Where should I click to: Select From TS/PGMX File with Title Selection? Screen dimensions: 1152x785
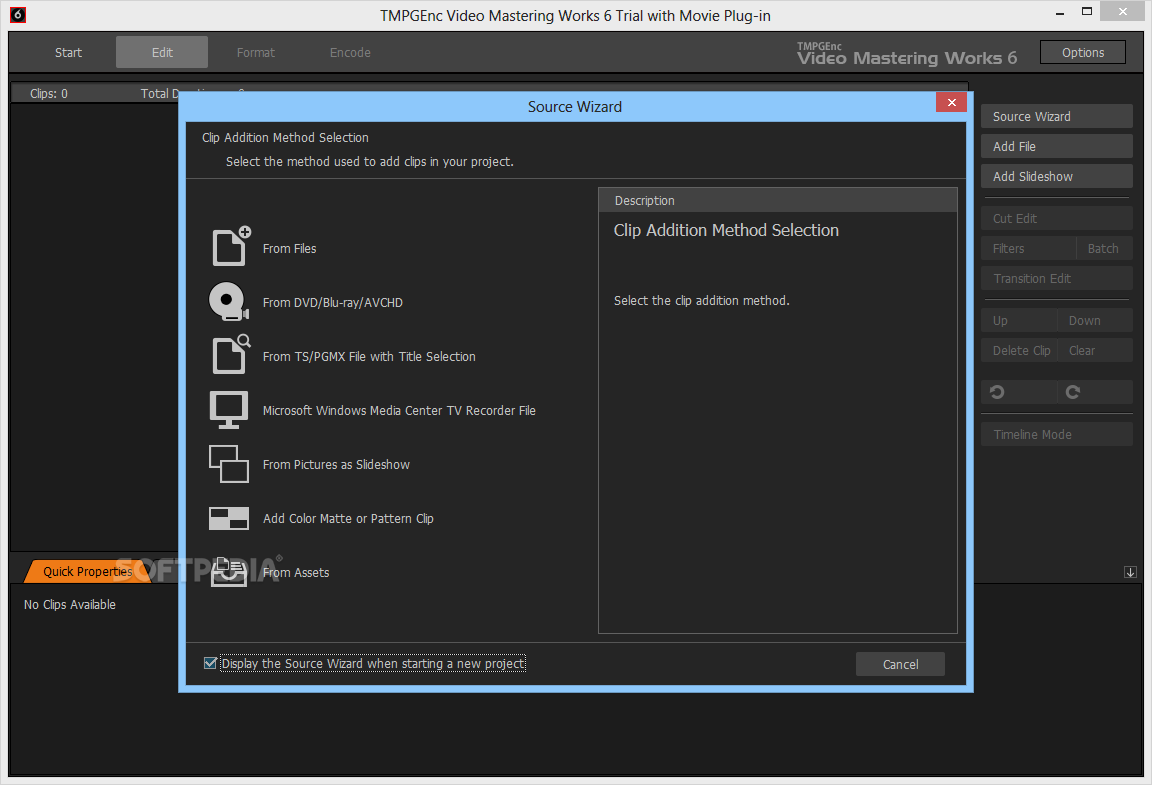tap(369, 356)
